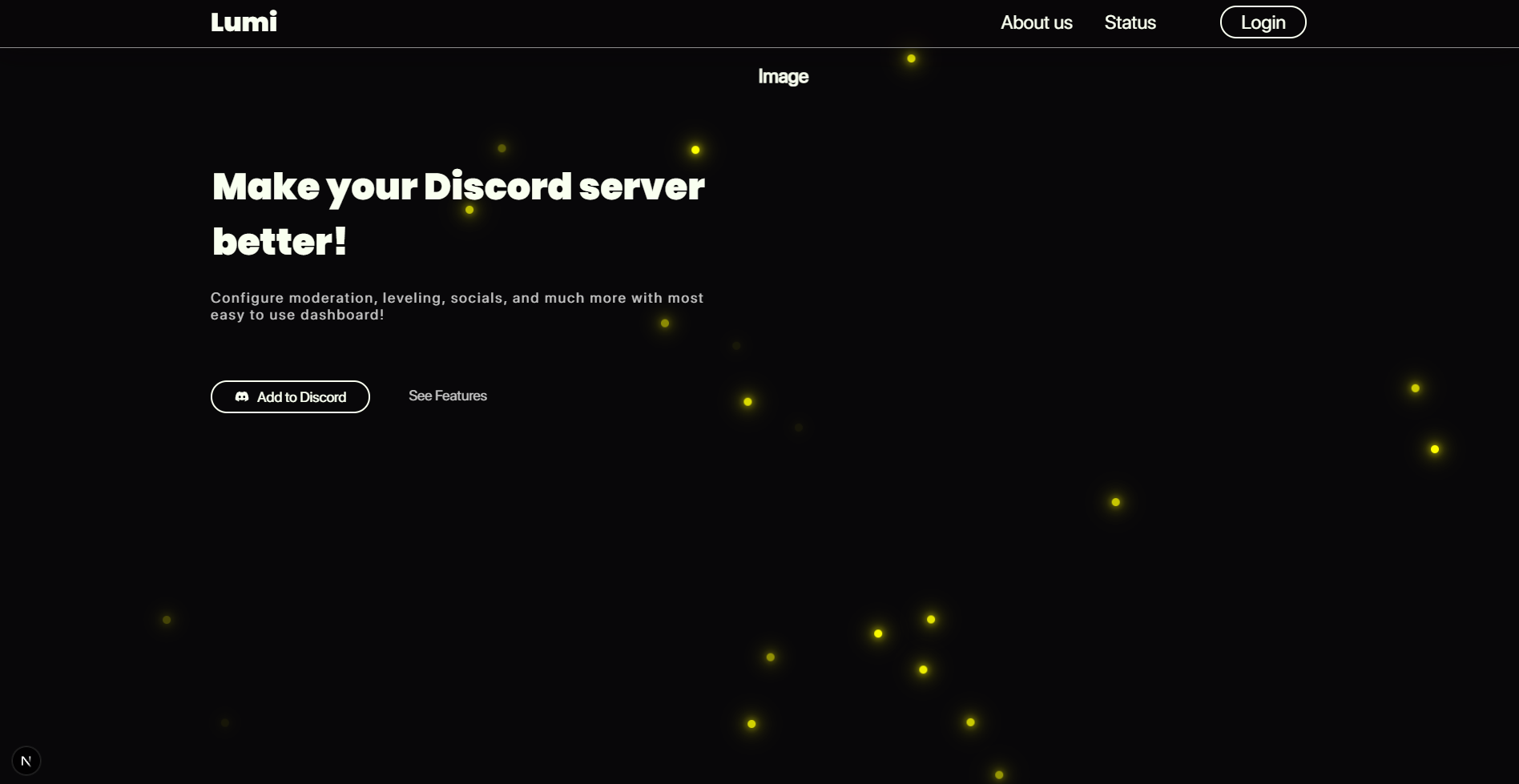Click the yellow particle below the navbar
This screenshot has width=1519, height=784.
coord(910,58)
